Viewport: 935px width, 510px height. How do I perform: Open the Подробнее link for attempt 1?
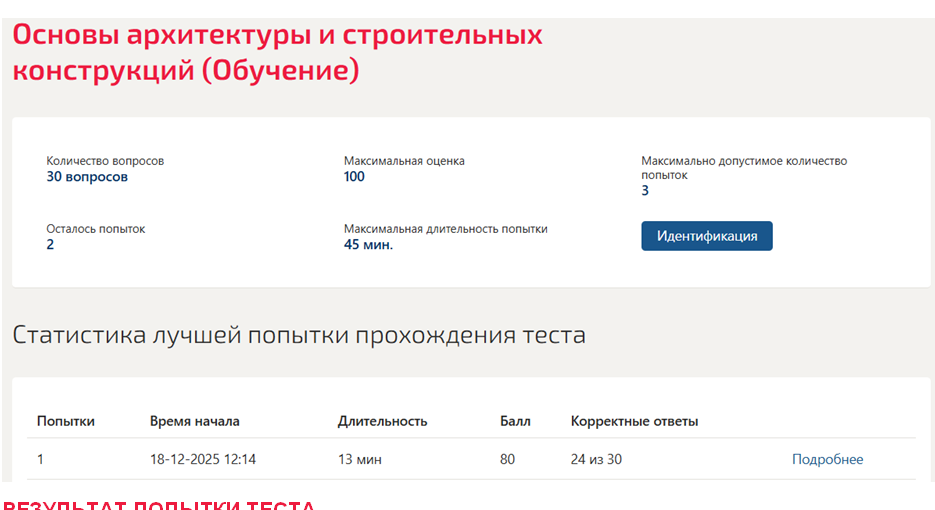coord(827,459)
